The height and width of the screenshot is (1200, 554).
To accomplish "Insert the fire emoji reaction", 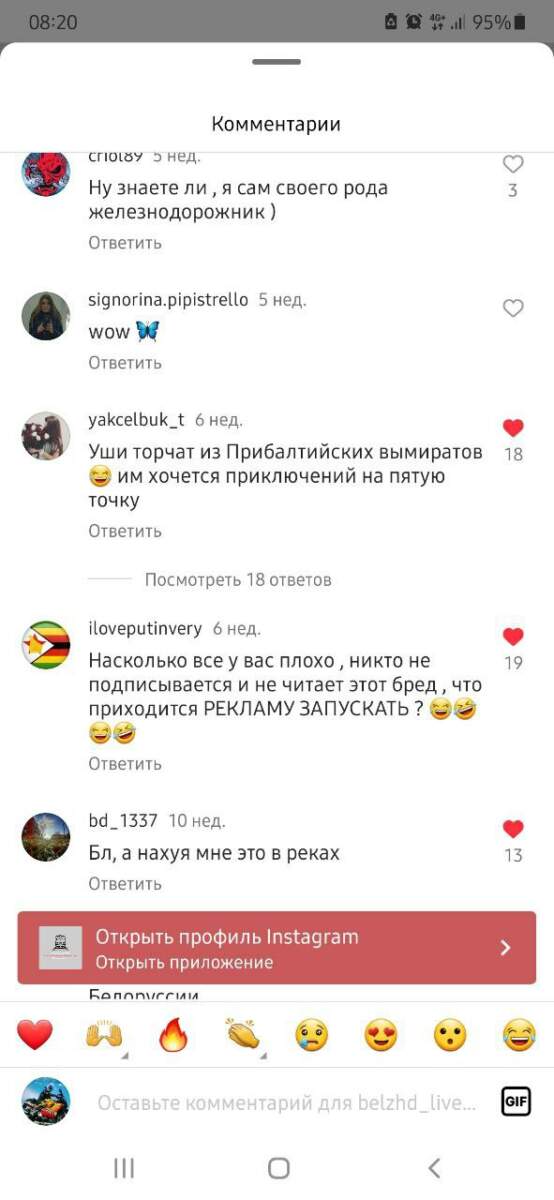I will (x=173, y=1035).
